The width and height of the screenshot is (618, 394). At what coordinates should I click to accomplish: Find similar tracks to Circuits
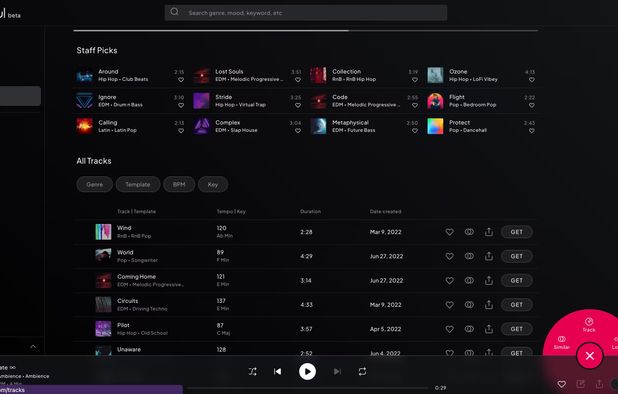click(469, 305)
